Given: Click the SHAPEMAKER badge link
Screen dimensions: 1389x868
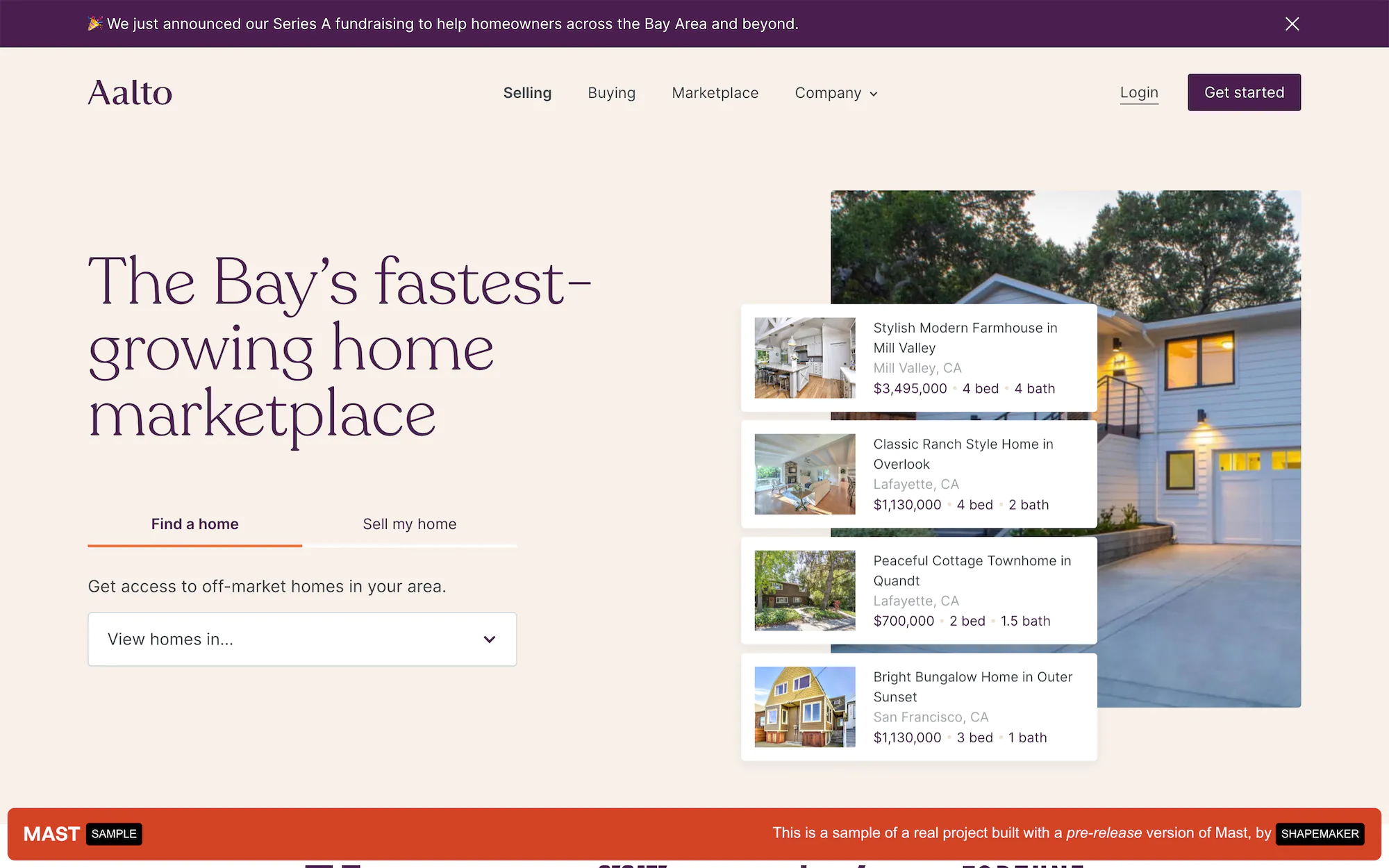Looking at the screenshot, I should (1320, 834).
